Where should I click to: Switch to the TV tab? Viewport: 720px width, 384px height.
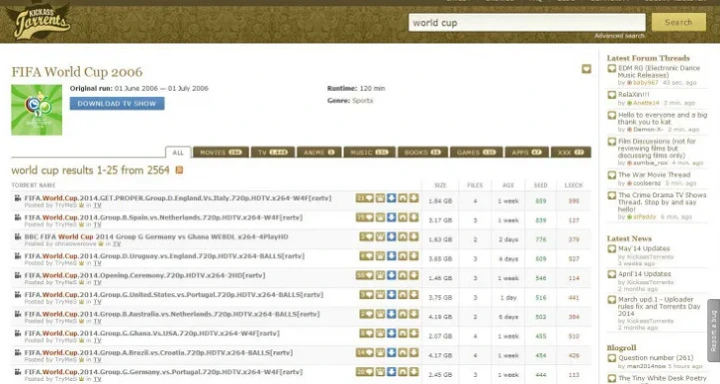click(x=273, y=152)
